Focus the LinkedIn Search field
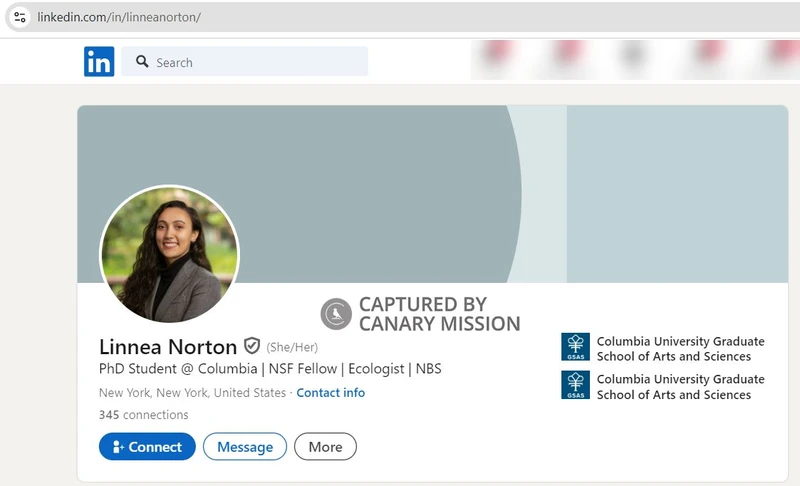800x486 pixels. [244, 62]
